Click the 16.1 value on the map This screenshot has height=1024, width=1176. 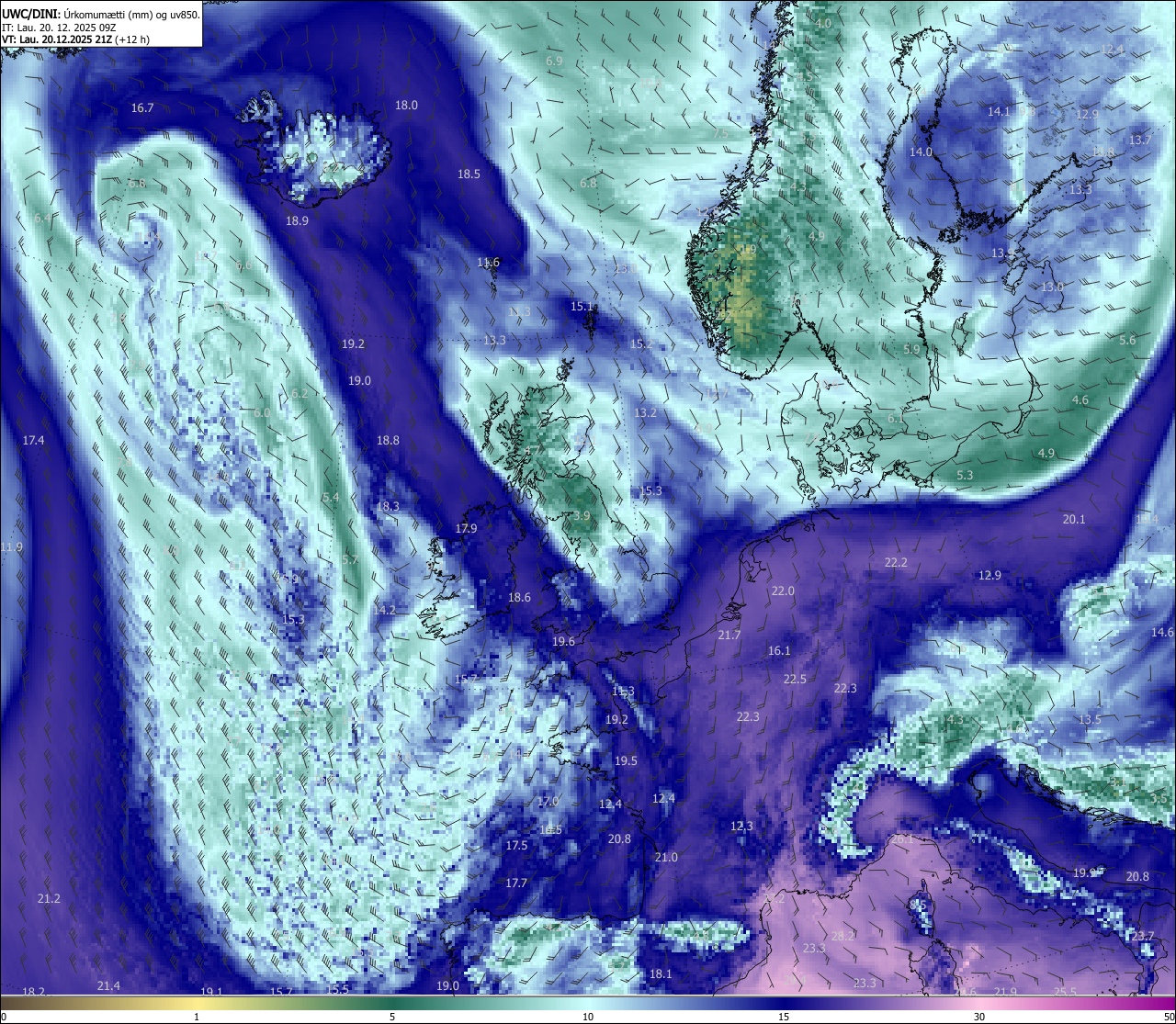pos(779,651)
